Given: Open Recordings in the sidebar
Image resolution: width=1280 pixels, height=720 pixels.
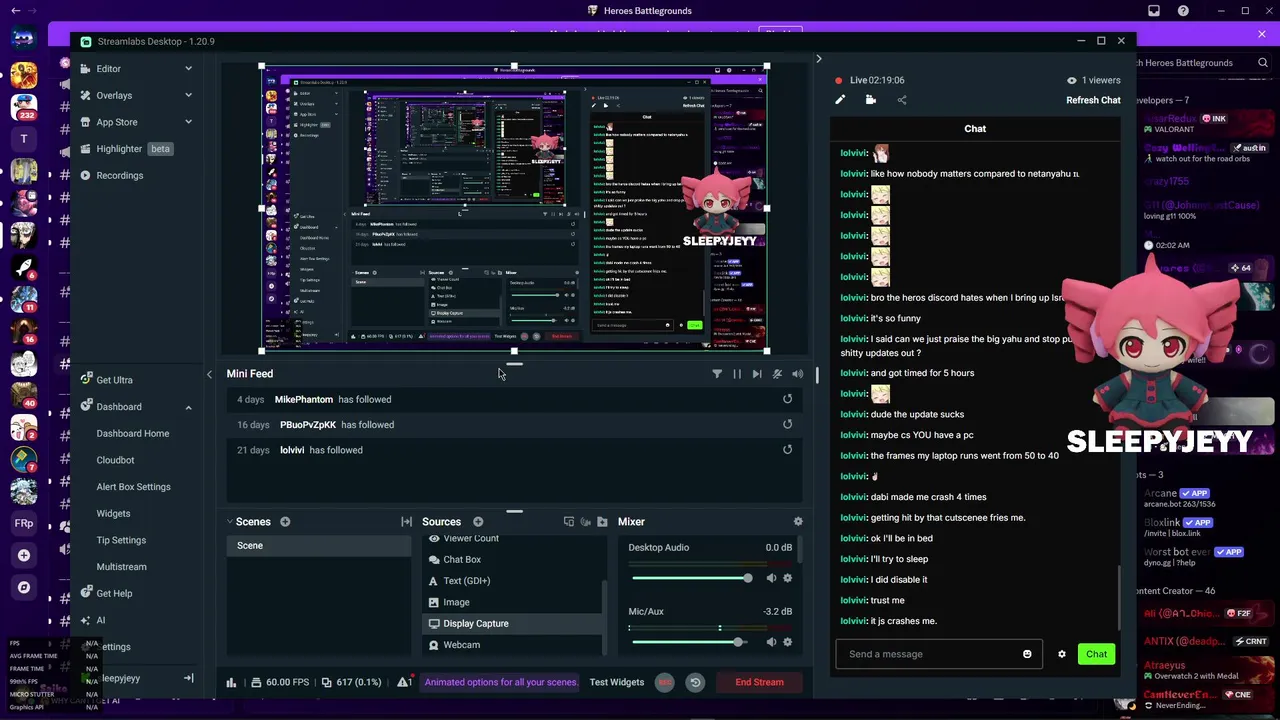Looking at the screenshot, I should (x=119, y=175).
